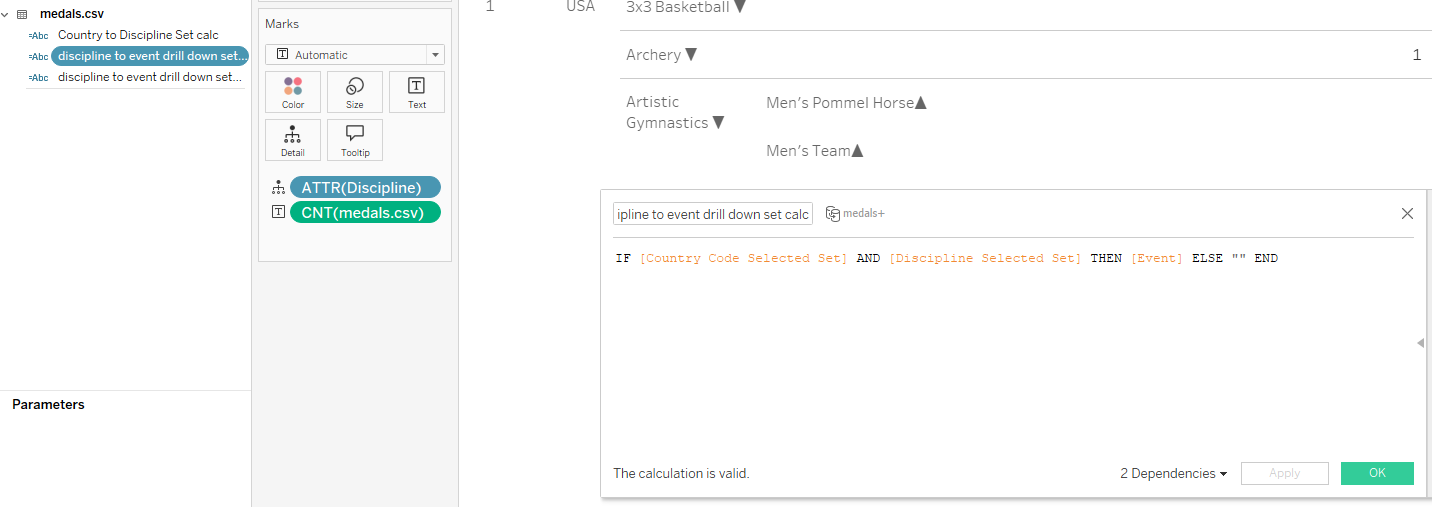Open the Detail marks card
Image resolution: width=1432 pixels, height=507 pixels.
(293, 140)
